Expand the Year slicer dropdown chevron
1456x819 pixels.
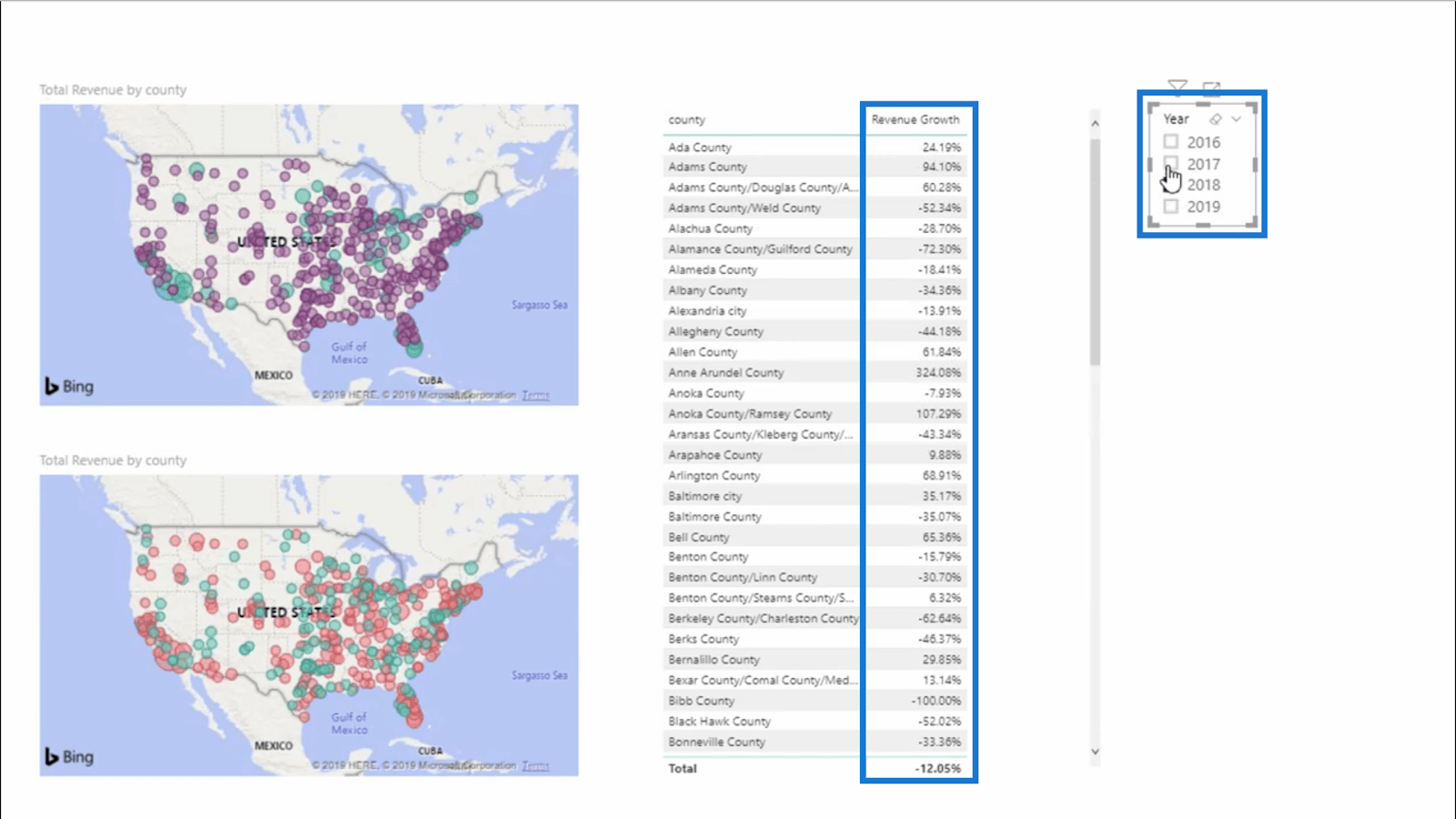pos(1236,119)
